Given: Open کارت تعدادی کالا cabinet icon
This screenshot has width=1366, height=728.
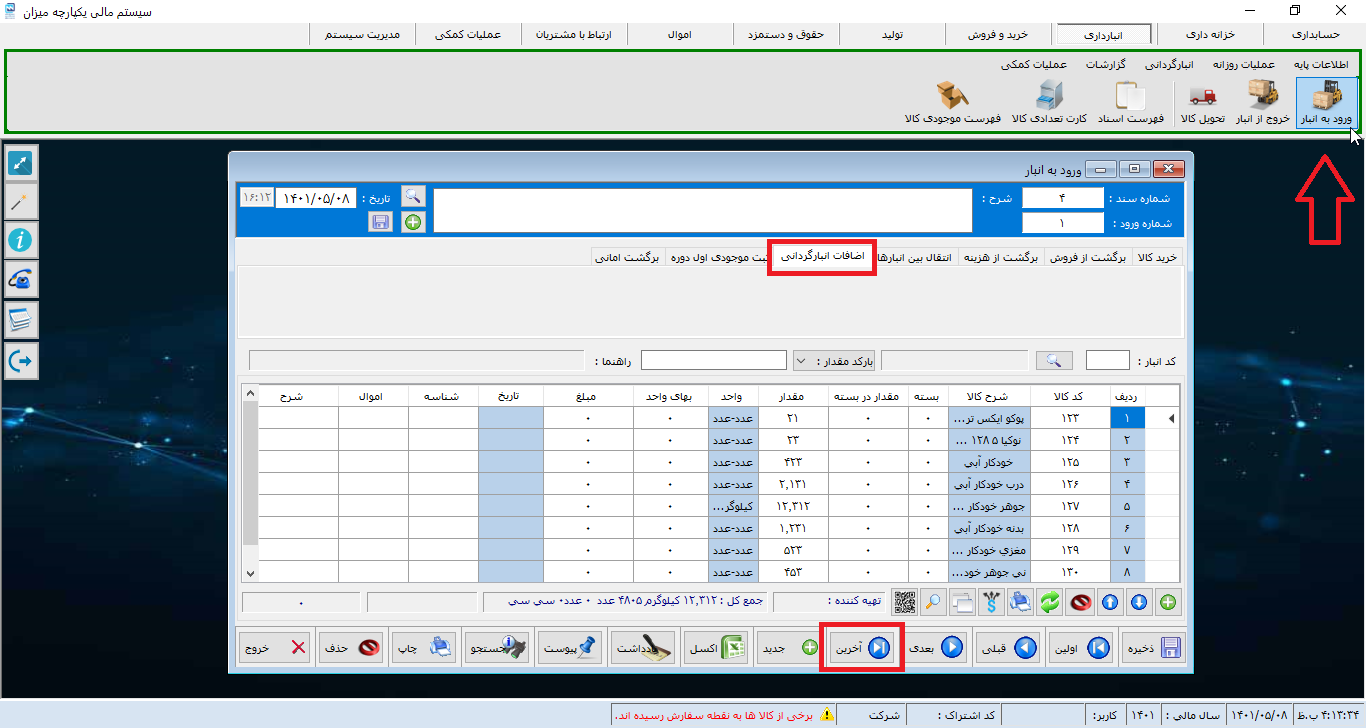Looking at the screenshot, I should [x=1049, y=103].
